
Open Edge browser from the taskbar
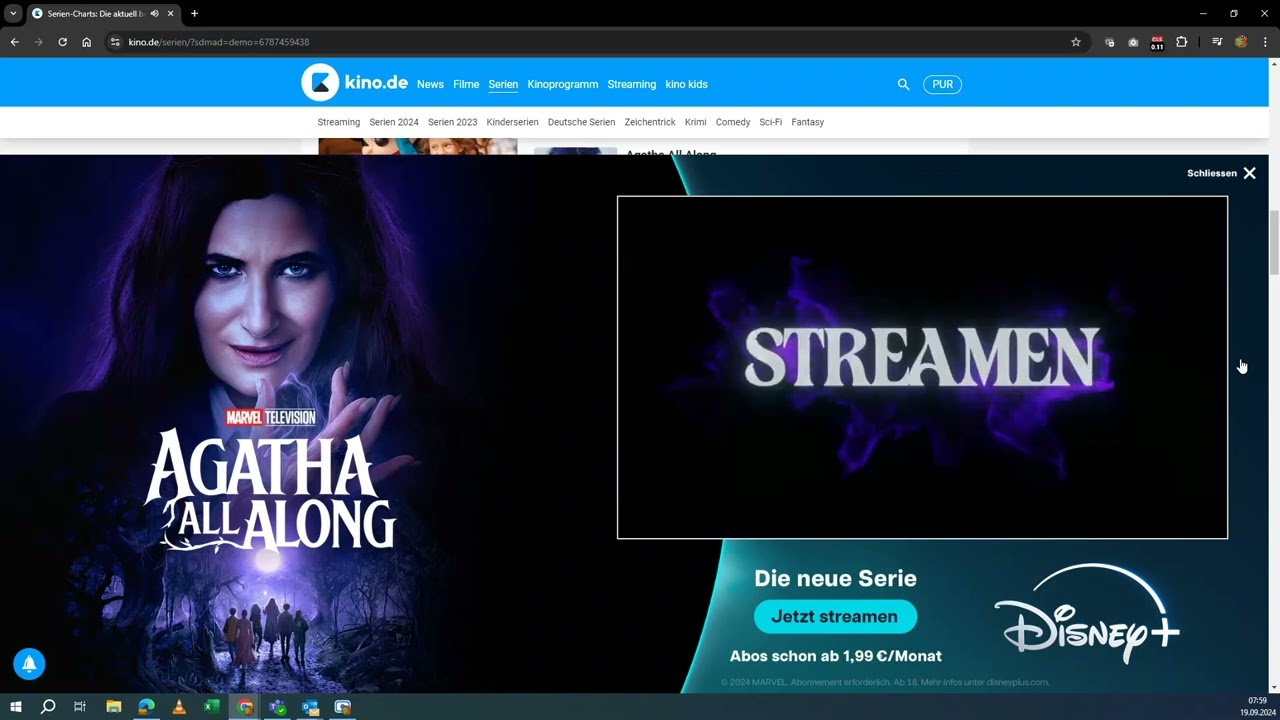146,707
